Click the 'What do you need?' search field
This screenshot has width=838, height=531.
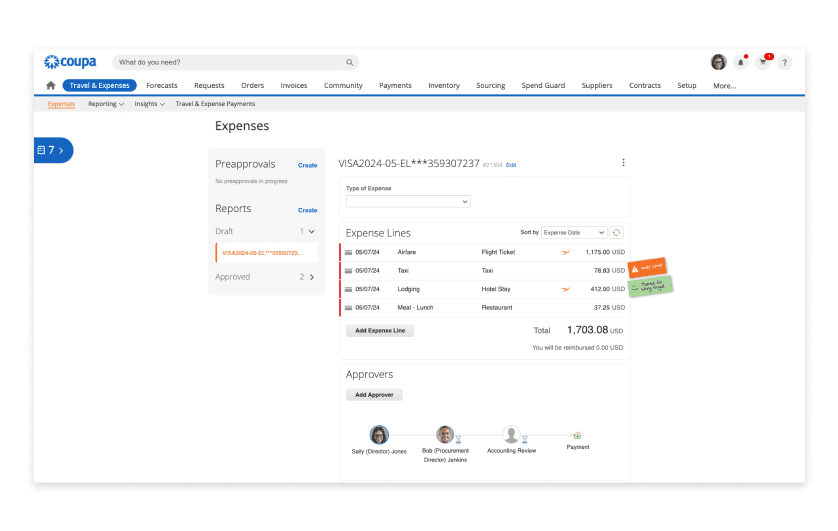point(235,62)
